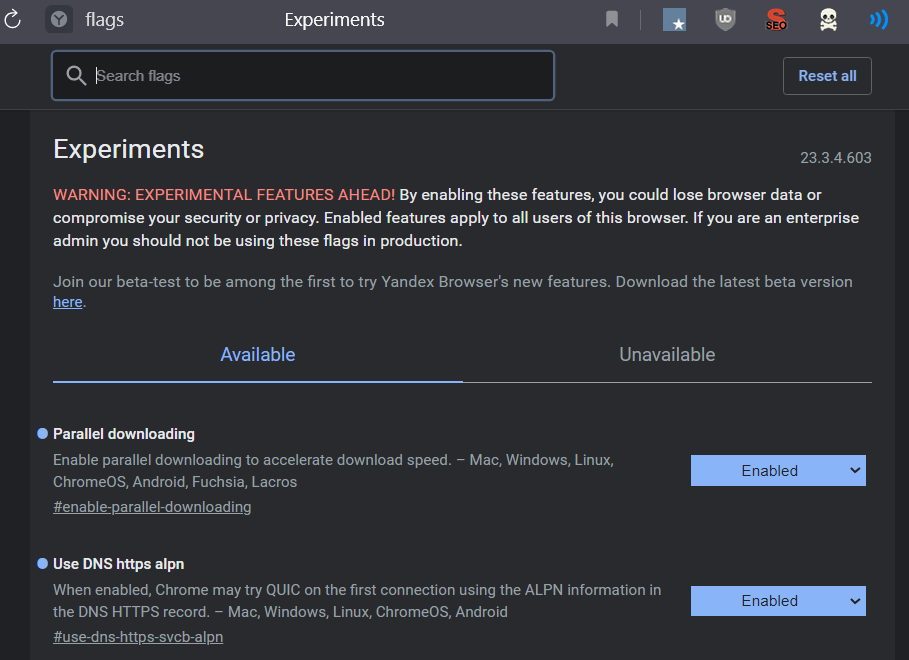909x660 pixels.
Task: Open the starred bookmarks extension icon
Action: click(x=674, y=20)
